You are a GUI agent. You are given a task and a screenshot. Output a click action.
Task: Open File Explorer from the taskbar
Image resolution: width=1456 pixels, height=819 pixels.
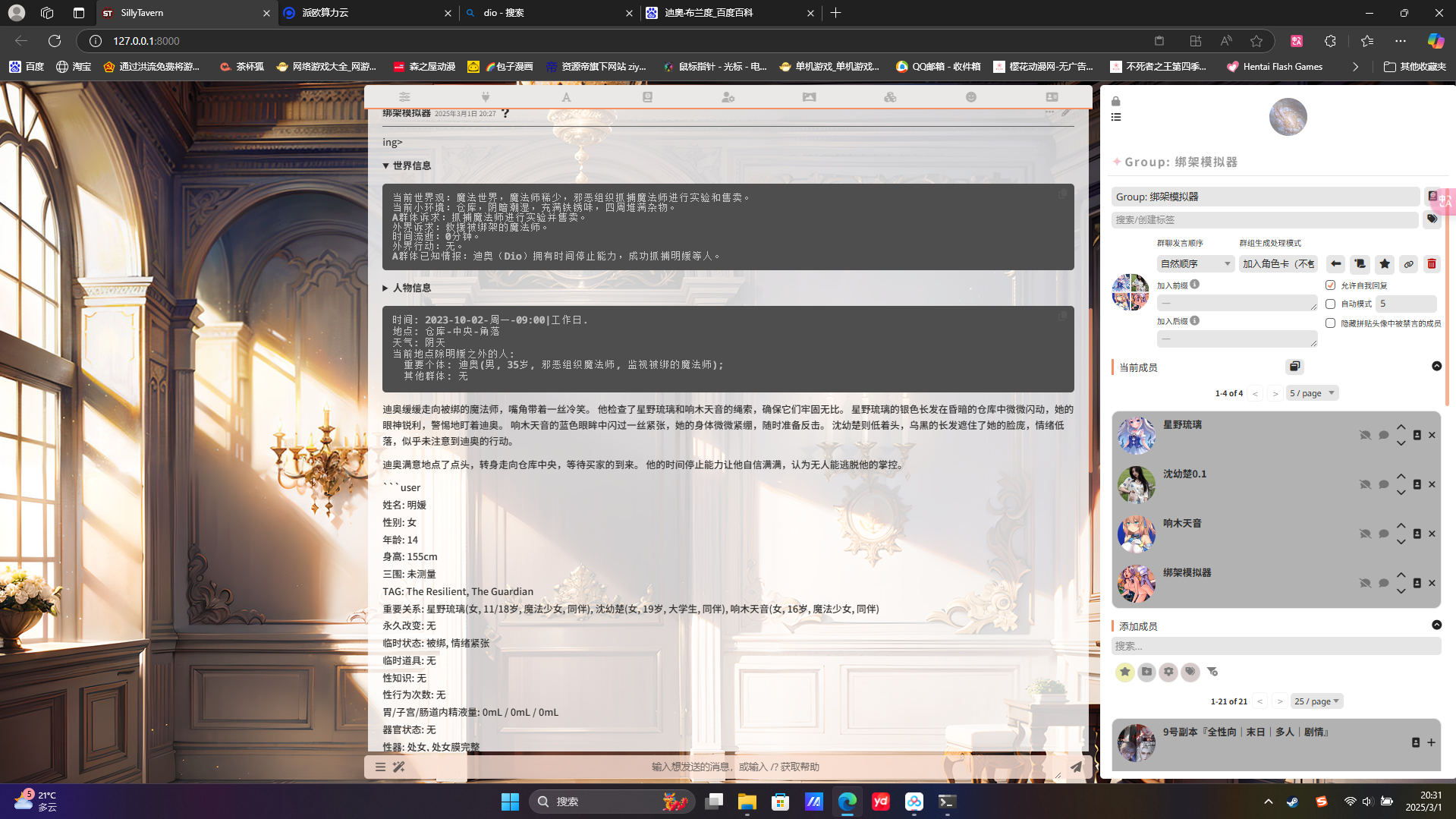pos(747,802)
